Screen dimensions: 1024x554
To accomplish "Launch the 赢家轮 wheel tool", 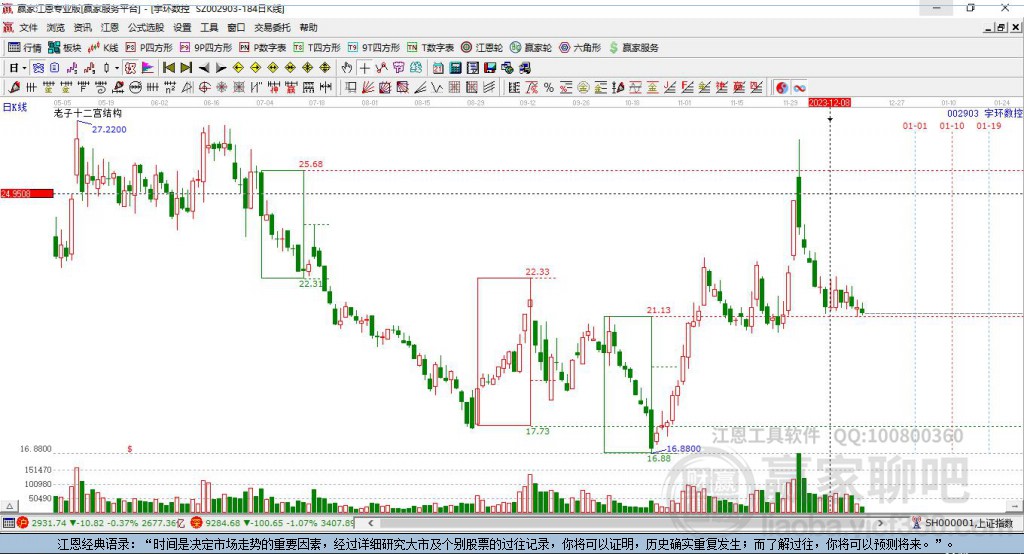I will (531, 48).
